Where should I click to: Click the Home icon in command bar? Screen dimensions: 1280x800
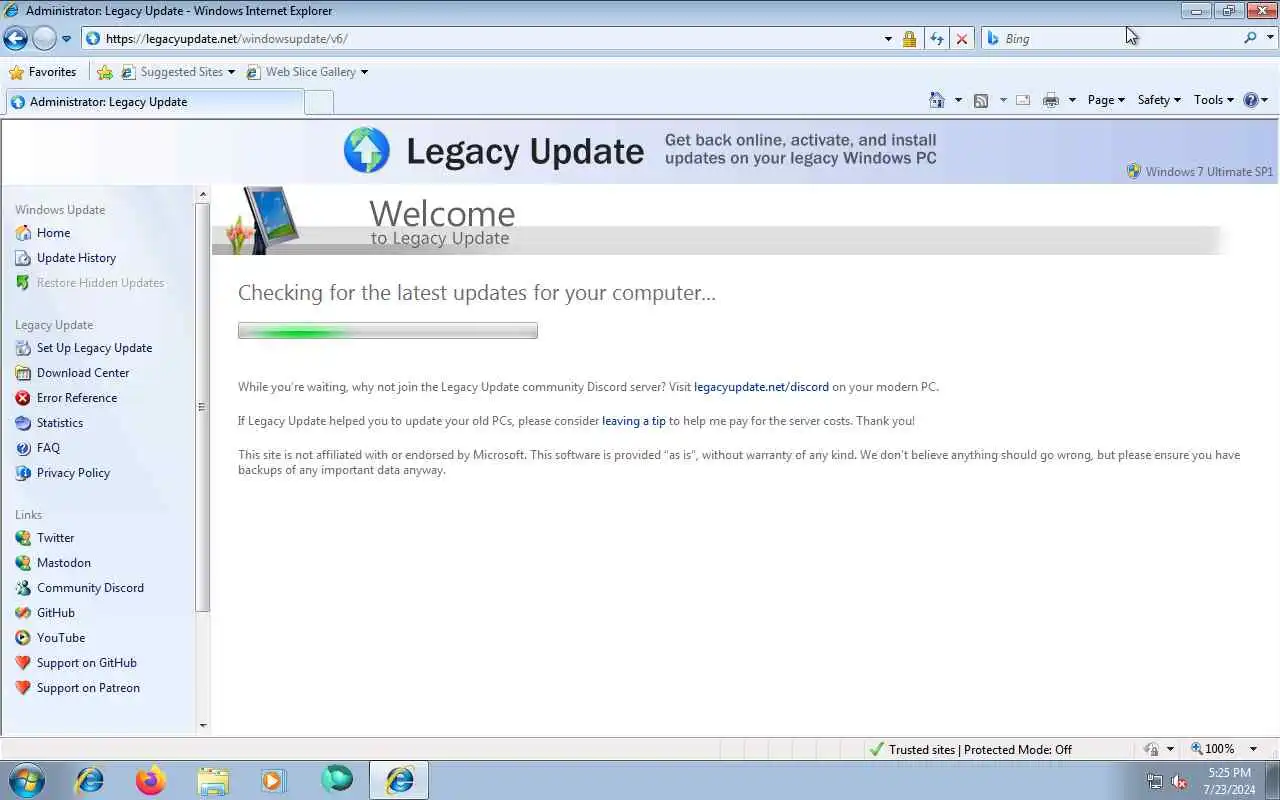(x=937, y=100)
